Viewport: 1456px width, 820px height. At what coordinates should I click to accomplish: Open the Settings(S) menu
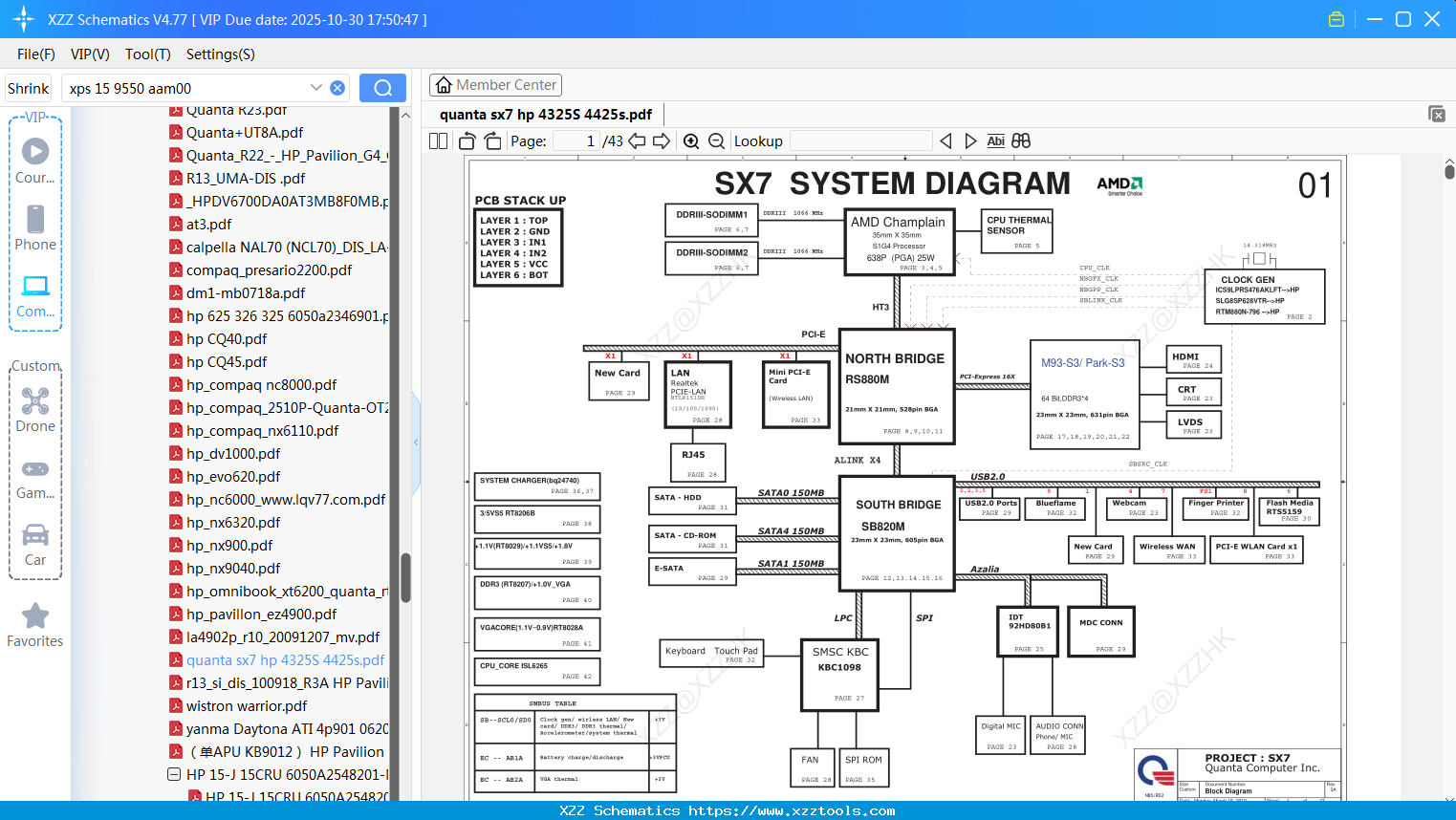pos(221,54)
